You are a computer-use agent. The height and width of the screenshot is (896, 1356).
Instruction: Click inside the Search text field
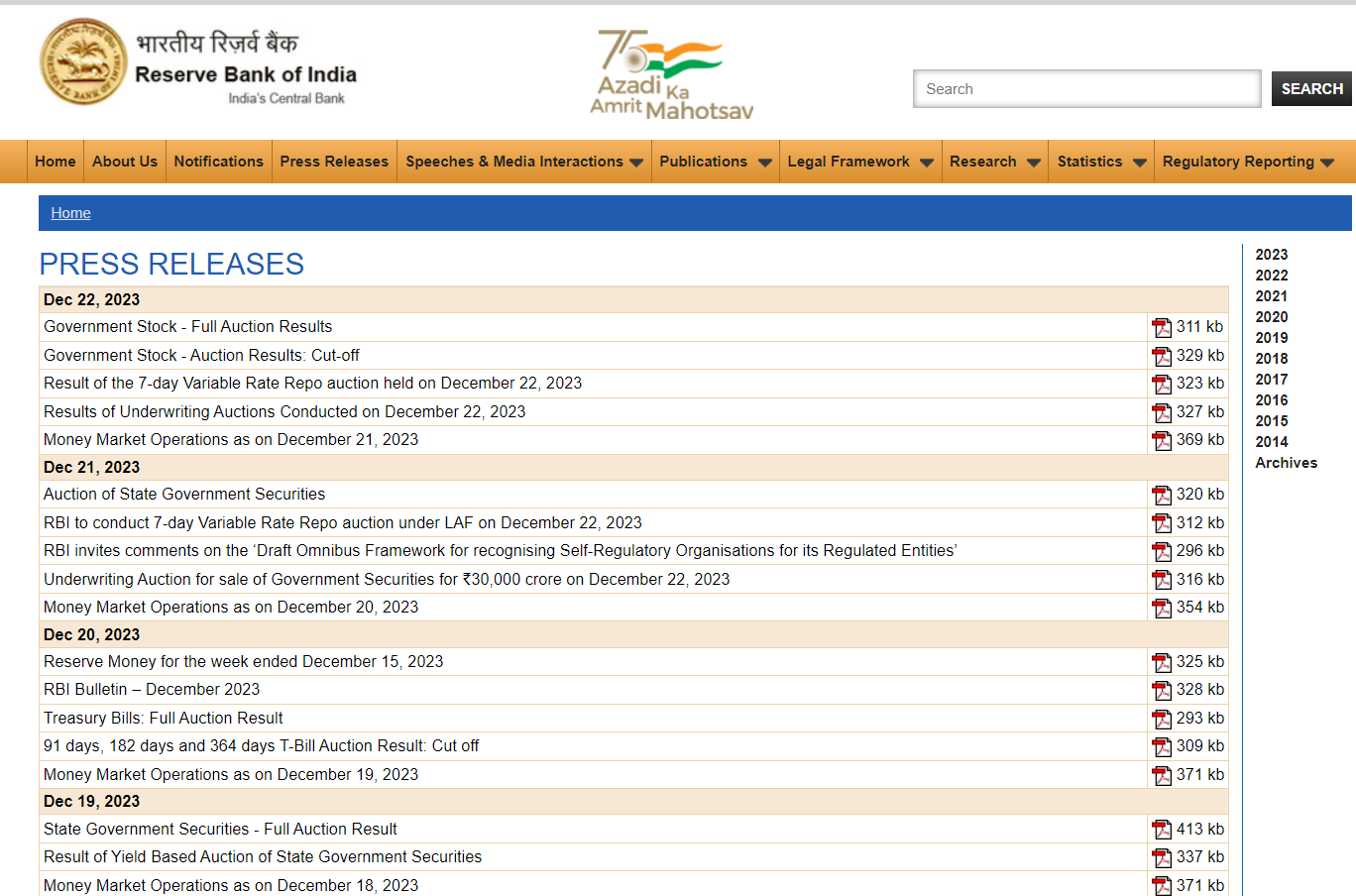1086,89
